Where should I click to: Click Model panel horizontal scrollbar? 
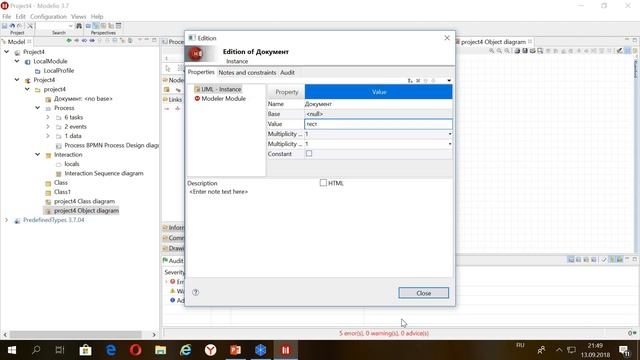click(76, 334)
